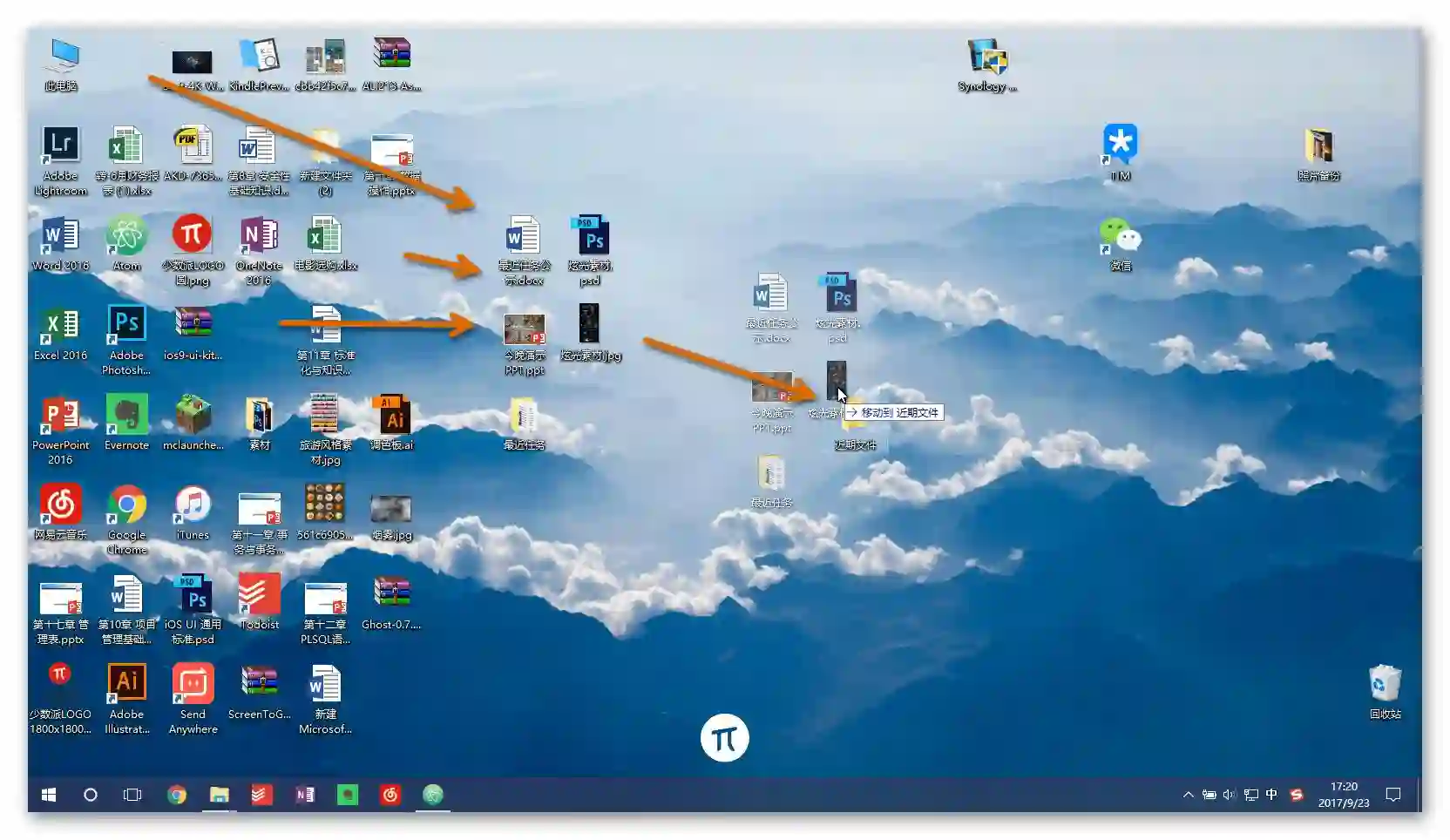Select the Send Anywhere desktop shortcut
1450x840 pixels.
coord(193,700)
